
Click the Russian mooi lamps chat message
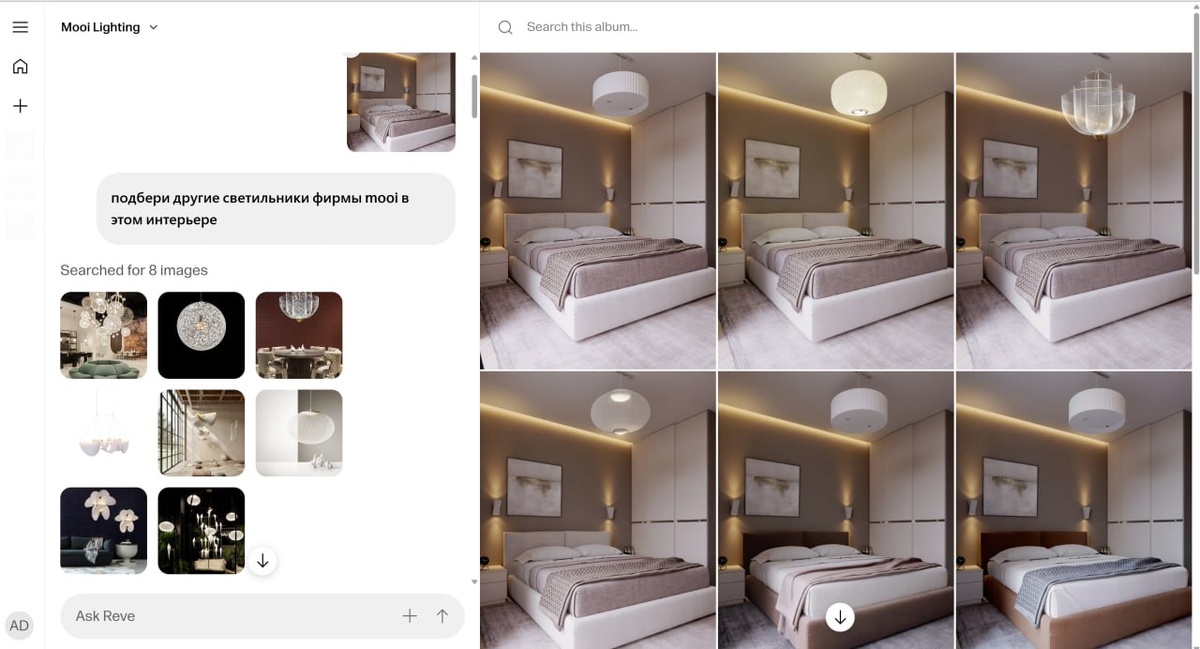point(276,209)
